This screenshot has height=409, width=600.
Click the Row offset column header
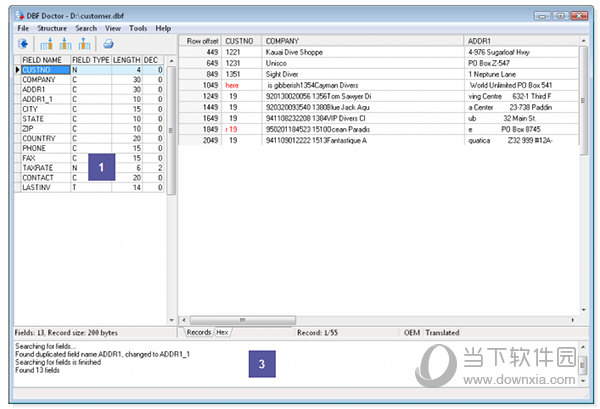point(201,41)
